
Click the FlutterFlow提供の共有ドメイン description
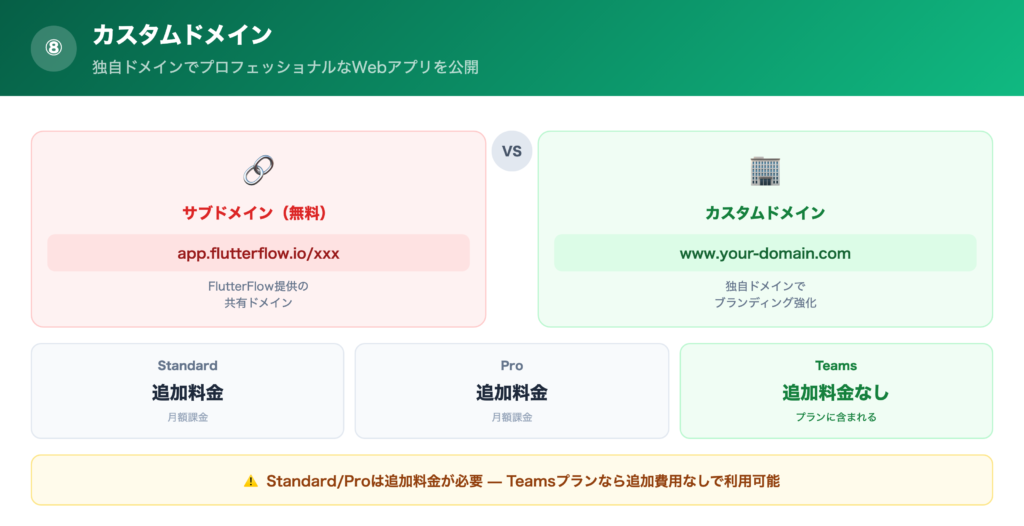[258, 294]
